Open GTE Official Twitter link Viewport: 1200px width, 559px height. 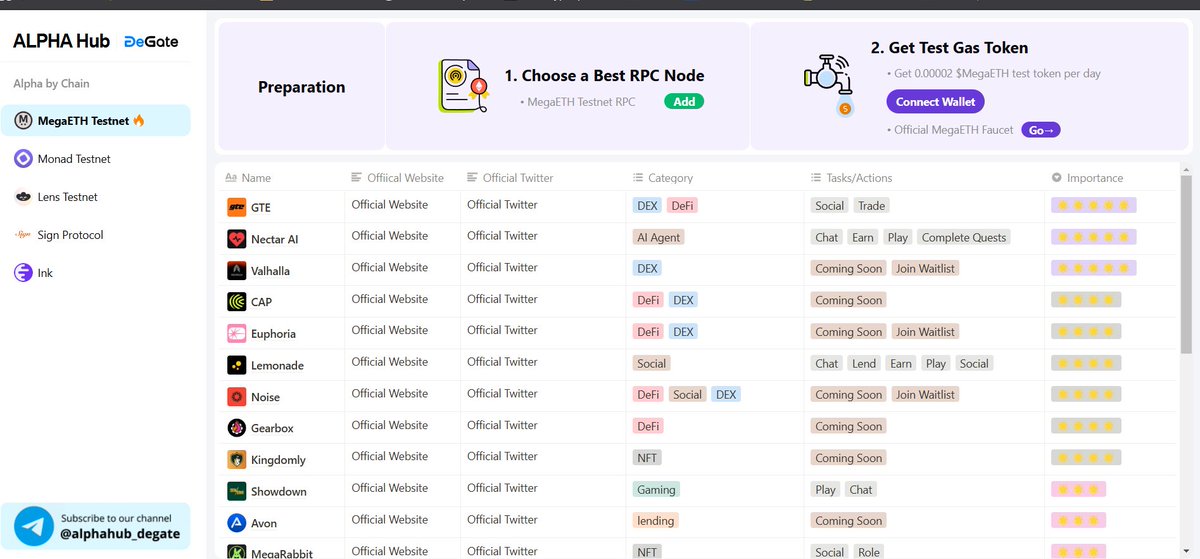502,205
